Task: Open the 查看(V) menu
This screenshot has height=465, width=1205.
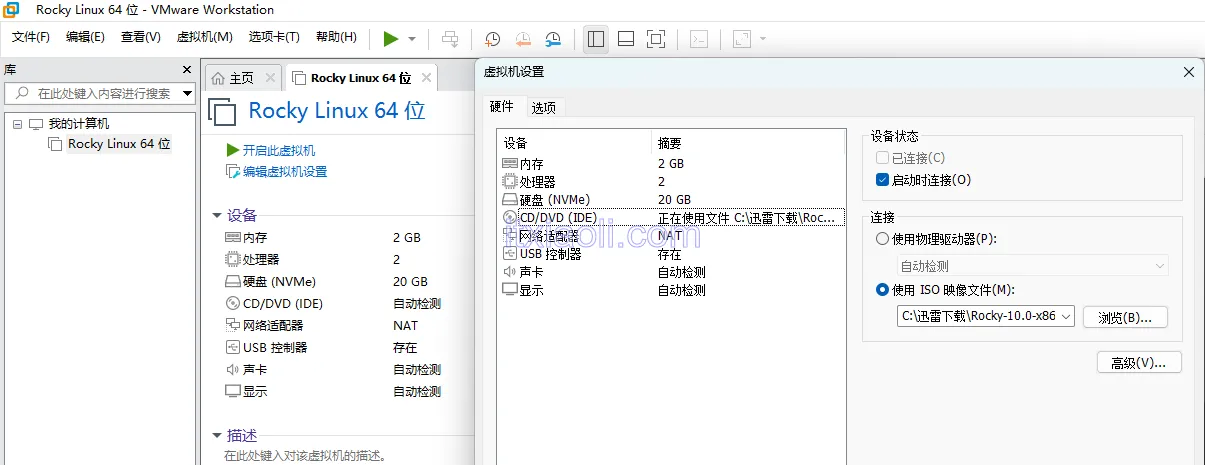Action: 141,37
